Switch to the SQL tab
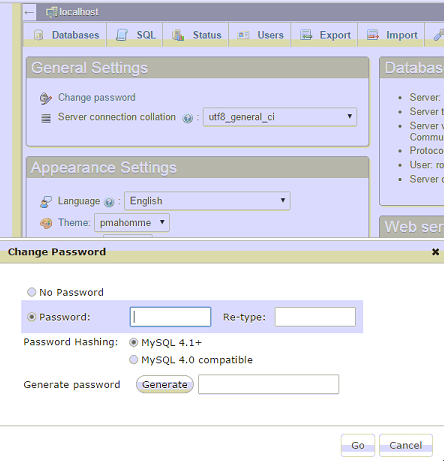 coord(135,35)
